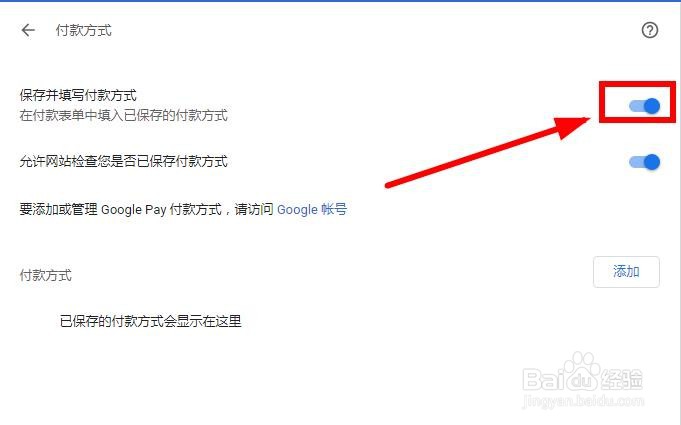
Task: Toggle 允许网站检查您是否已保存付款方式 switch
Action: 645,162
